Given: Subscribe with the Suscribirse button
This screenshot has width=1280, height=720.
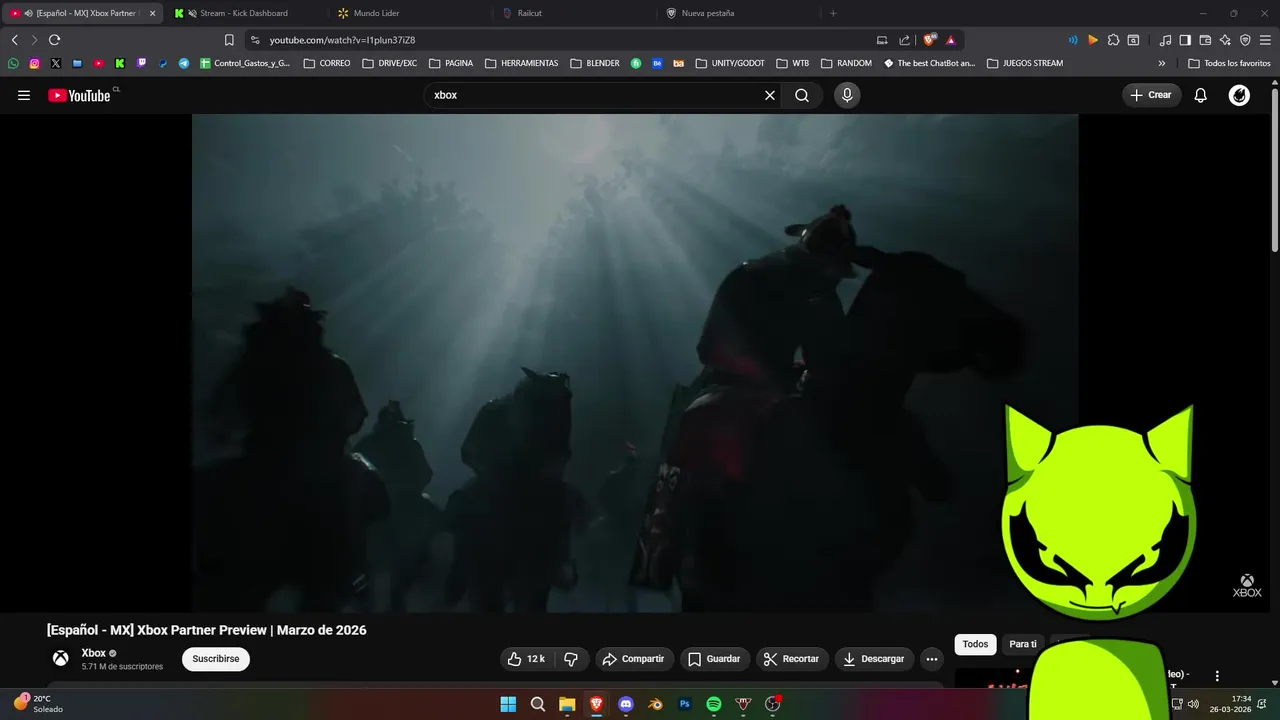Looking at the screenshot, I should click(x=216, y=659).
